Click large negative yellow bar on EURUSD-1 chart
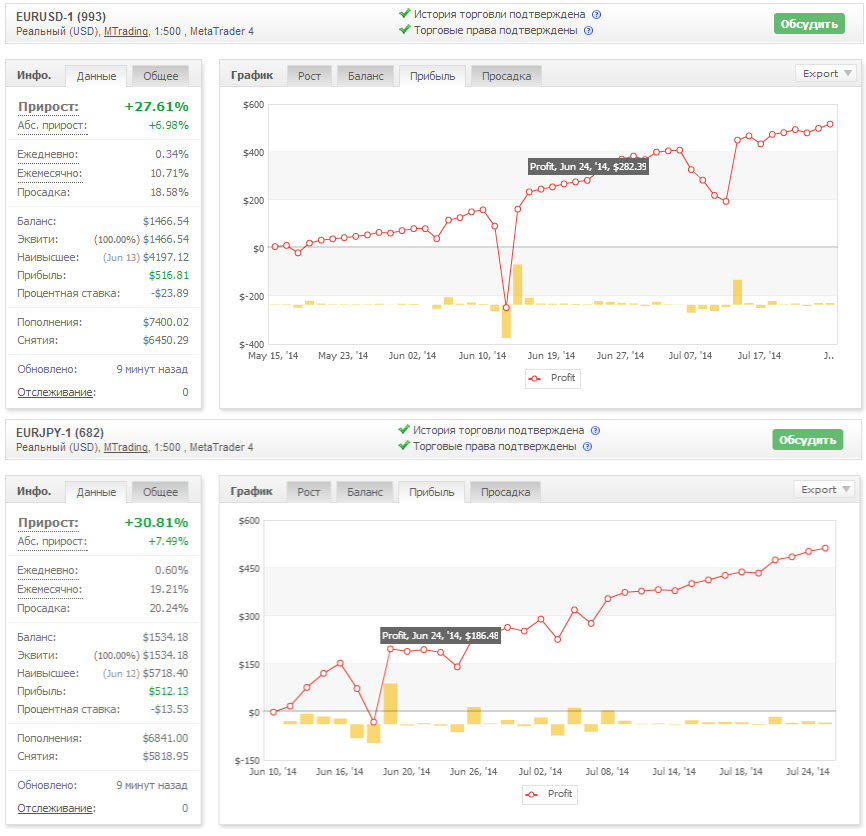The image size is (866, 836). (506, 321)
